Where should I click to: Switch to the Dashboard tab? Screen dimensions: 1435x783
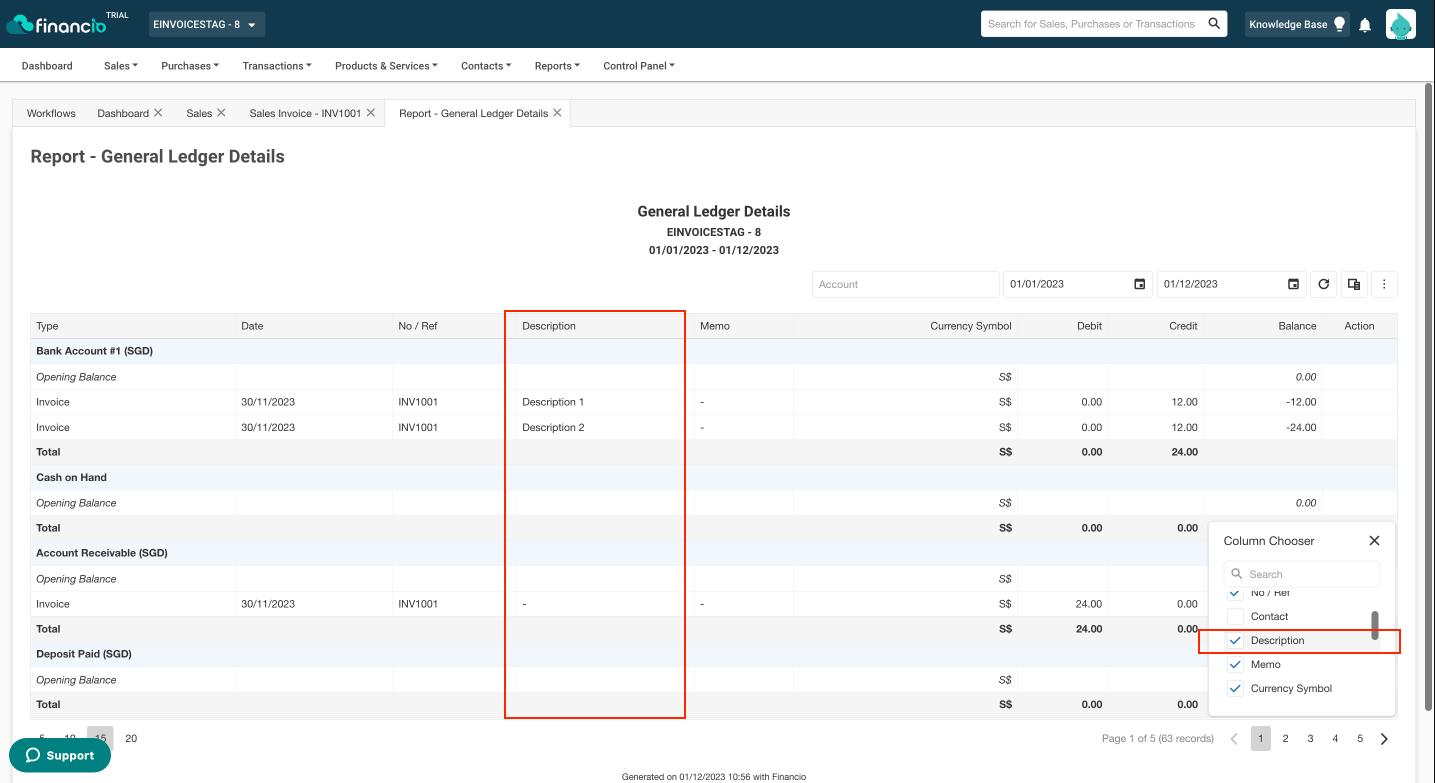[x=123, y=113]
